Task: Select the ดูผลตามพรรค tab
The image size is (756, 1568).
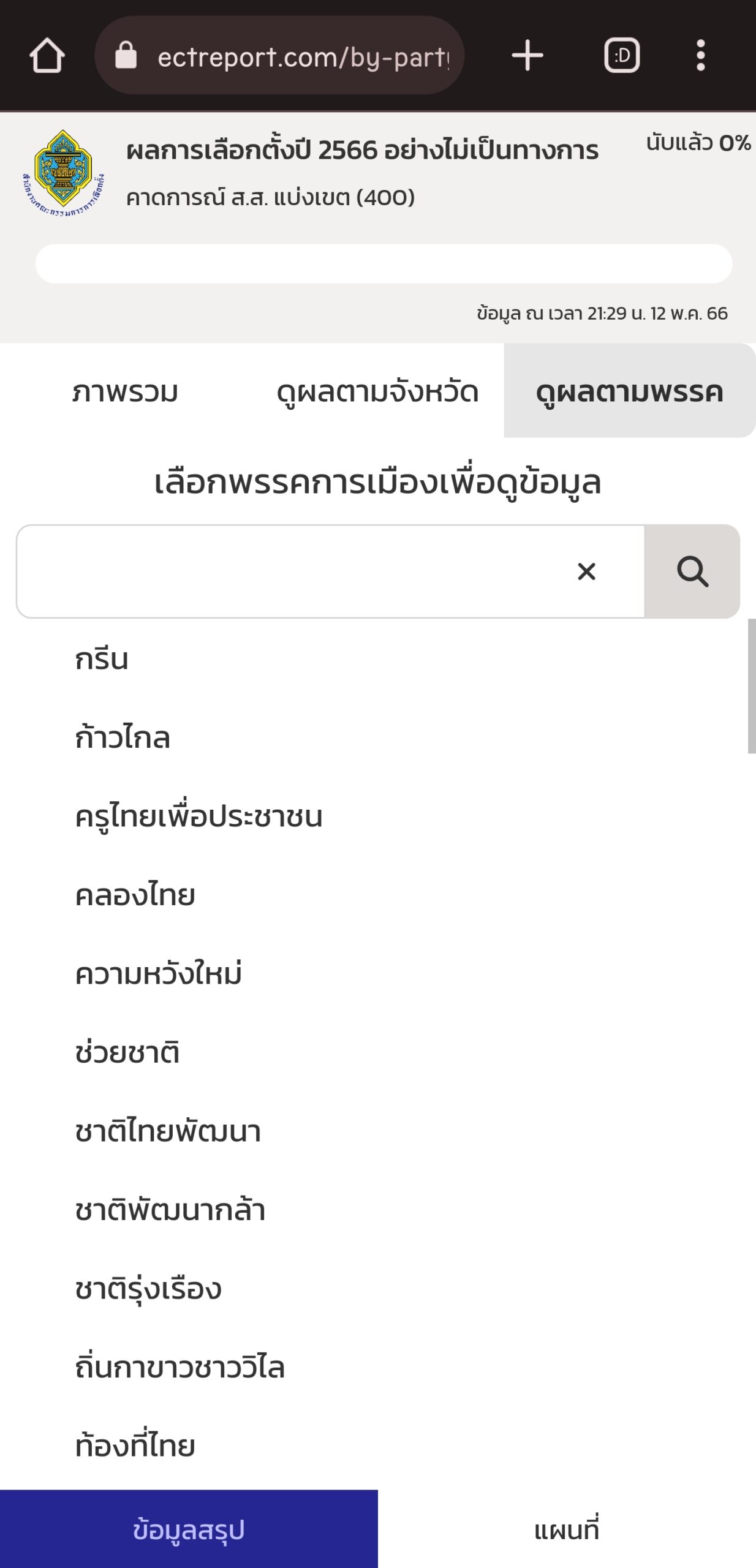Action: (629, 392)
